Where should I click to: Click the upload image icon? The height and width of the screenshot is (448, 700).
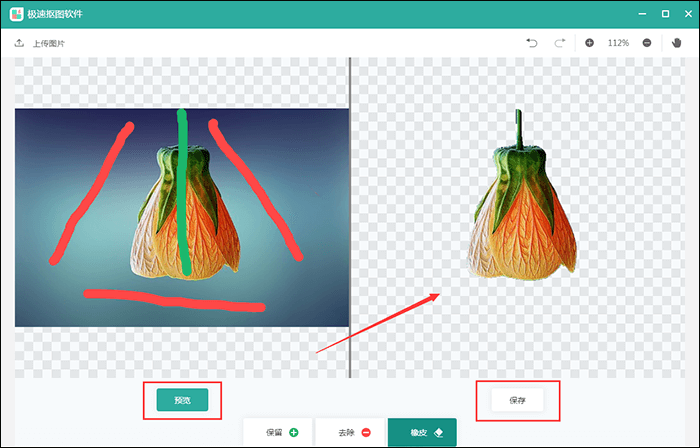[x=19, y=43]
